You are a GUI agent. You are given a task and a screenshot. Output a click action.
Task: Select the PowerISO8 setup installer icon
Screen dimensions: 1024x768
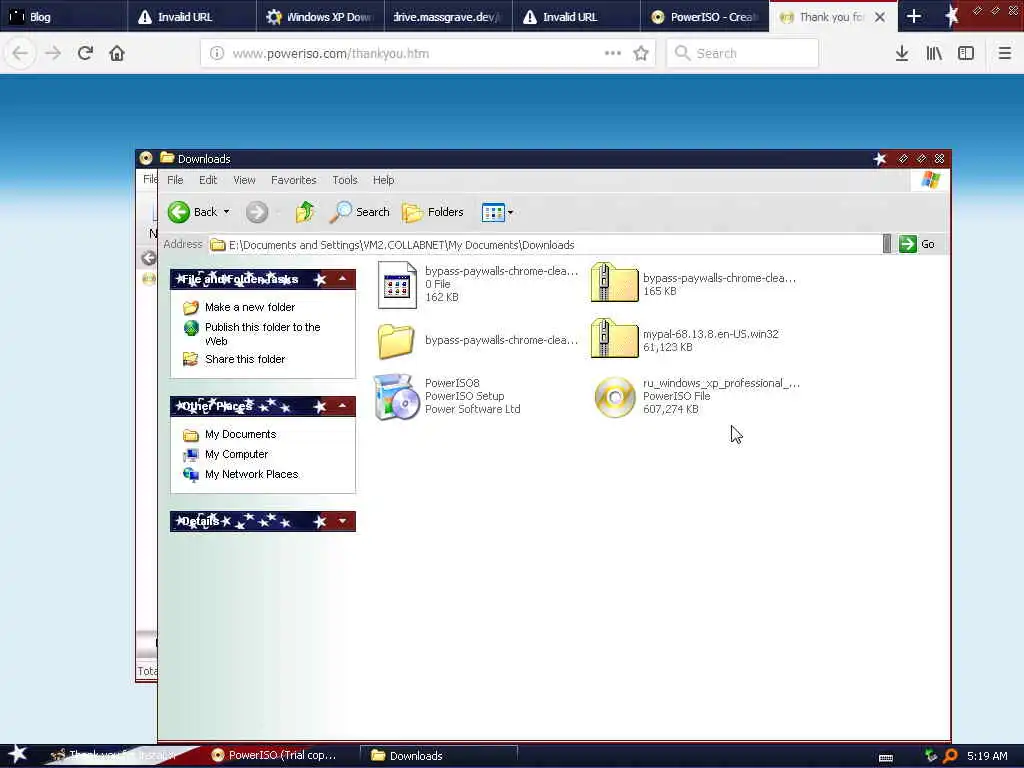396,396
